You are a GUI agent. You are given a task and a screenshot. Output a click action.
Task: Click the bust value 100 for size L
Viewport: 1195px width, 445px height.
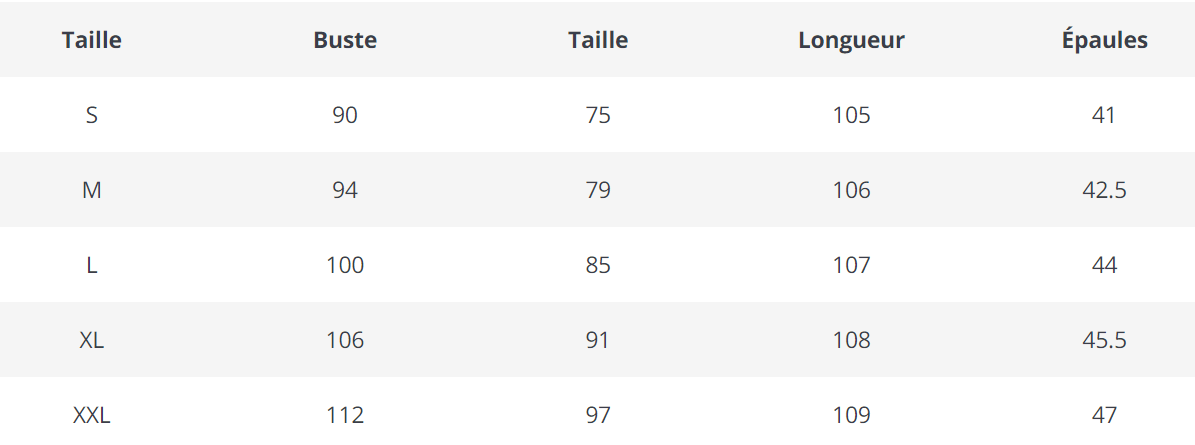tap(345, 265)
